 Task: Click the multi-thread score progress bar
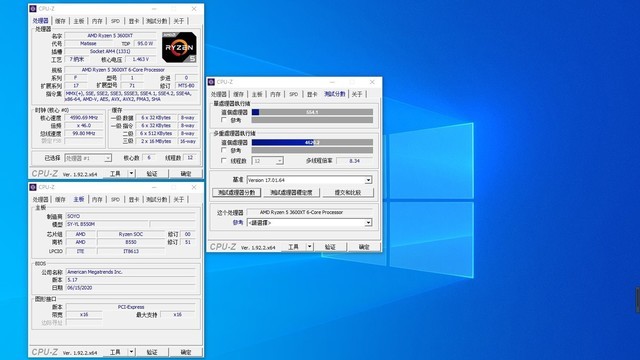coord(312,142)
